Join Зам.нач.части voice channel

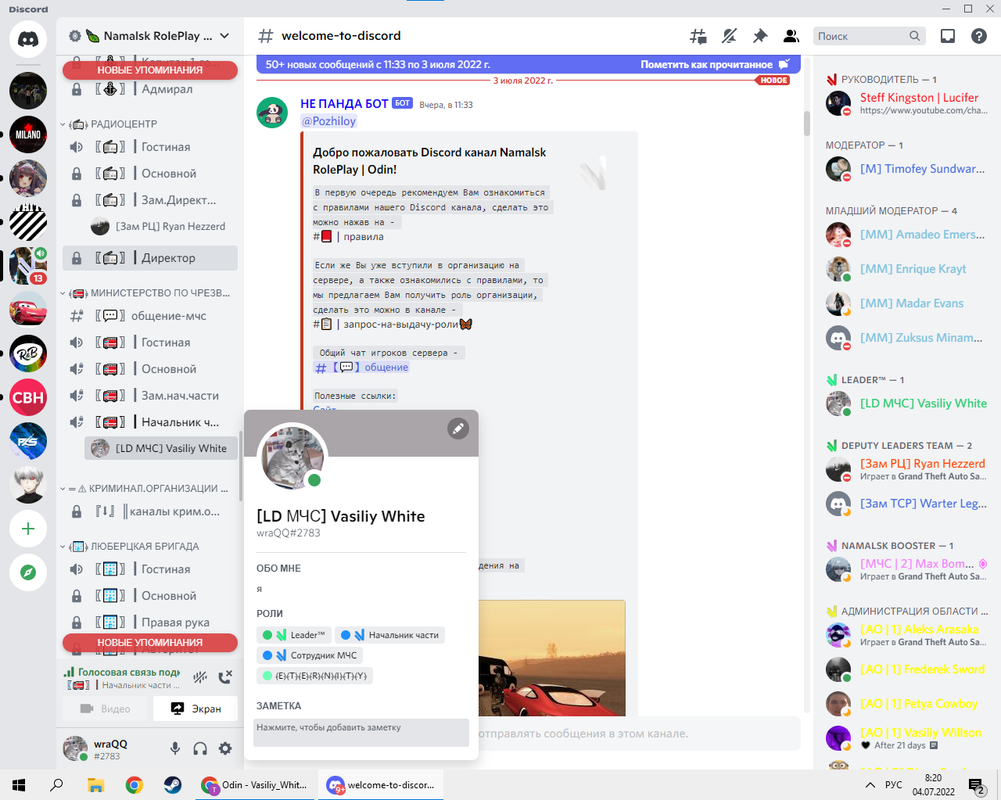point(150,396)
